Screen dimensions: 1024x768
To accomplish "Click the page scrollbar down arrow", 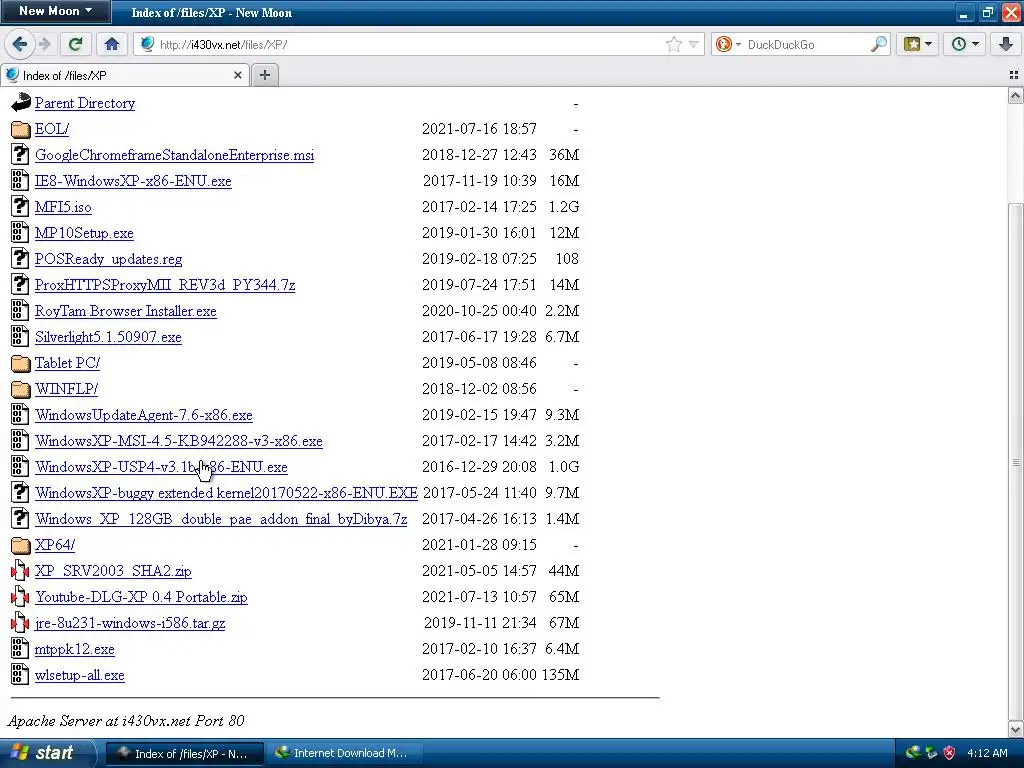I will pyautogui.click(x=1015, y=728).
